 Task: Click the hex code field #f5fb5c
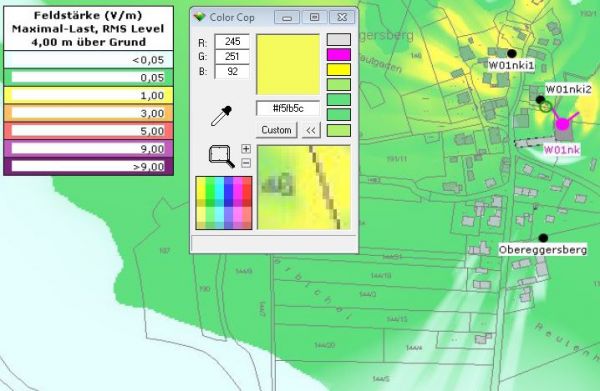[288, 108]
